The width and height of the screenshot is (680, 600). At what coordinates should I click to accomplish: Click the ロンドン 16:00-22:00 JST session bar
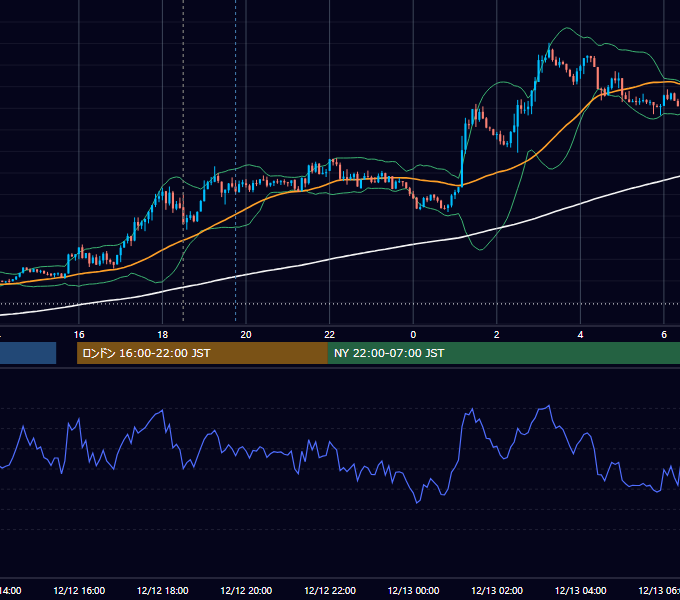pos(202,353)
